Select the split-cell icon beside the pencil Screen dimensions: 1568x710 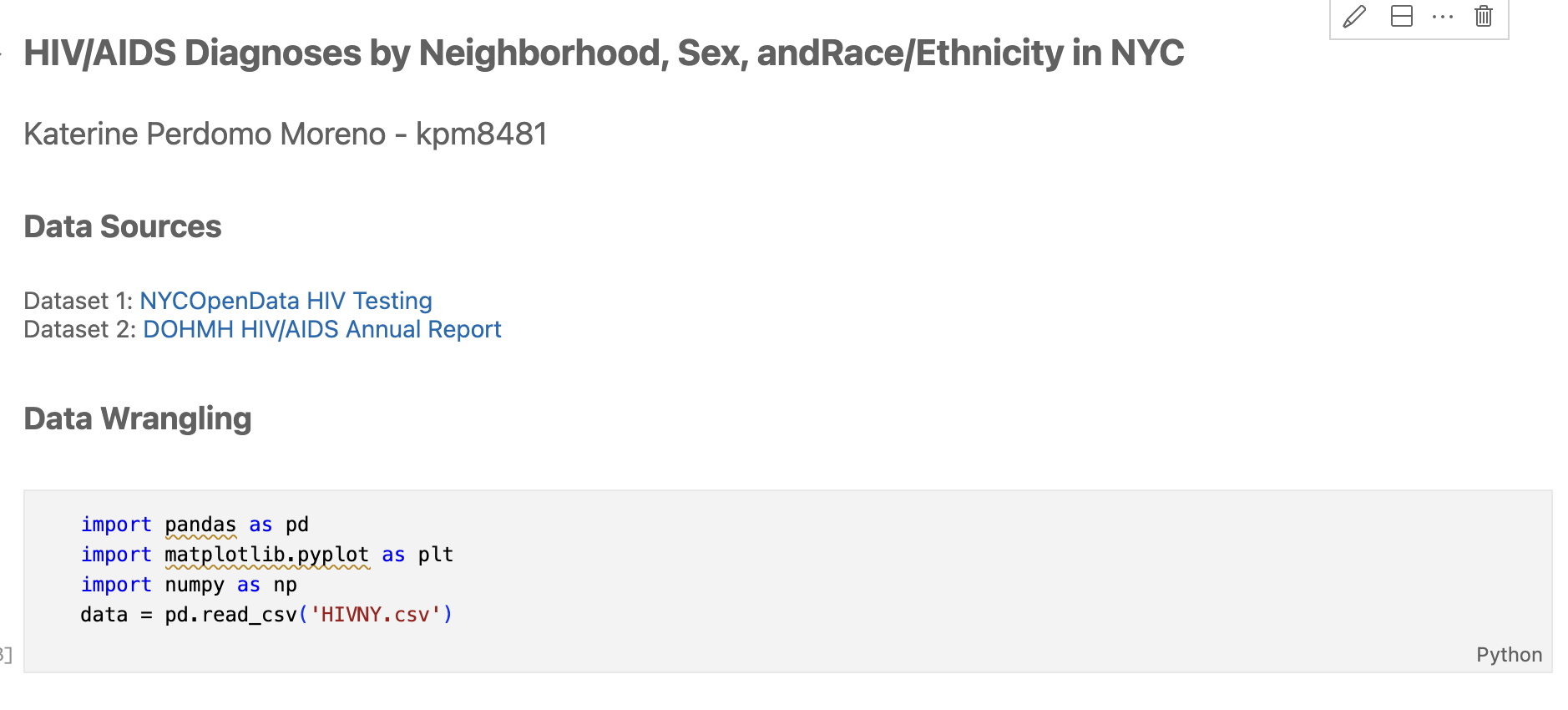coord(1401,16)
